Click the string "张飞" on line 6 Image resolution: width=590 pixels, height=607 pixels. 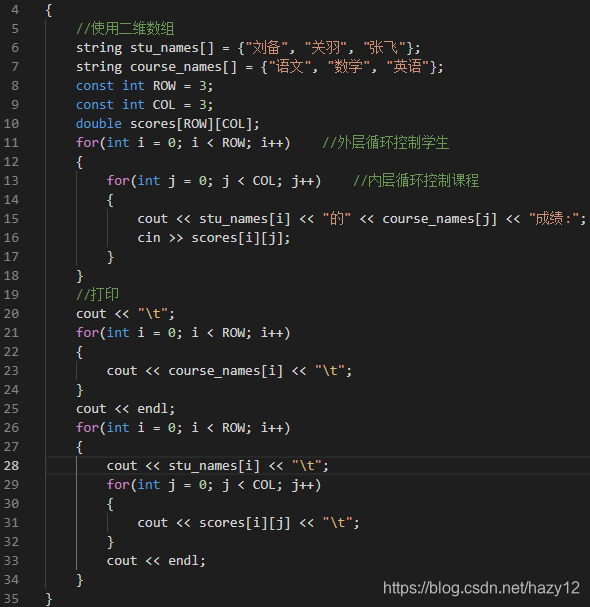384,48
